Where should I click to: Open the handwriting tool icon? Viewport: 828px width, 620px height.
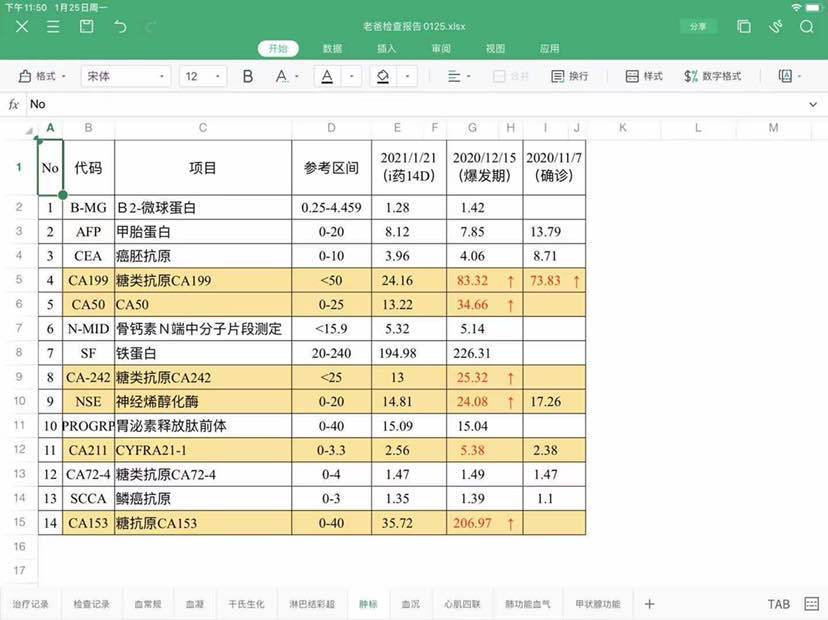(x=773, y=27)
